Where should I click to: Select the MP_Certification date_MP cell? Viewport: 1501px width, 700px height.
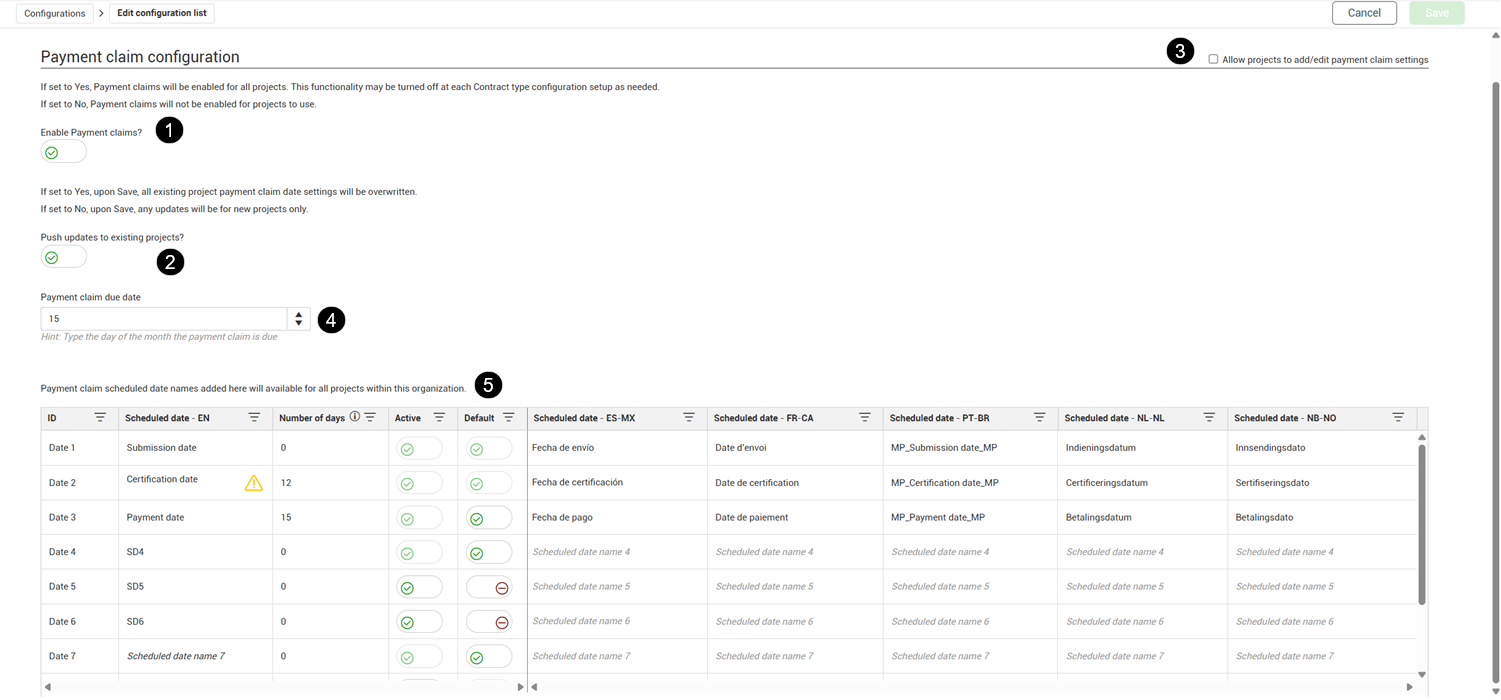click(970, 483)
